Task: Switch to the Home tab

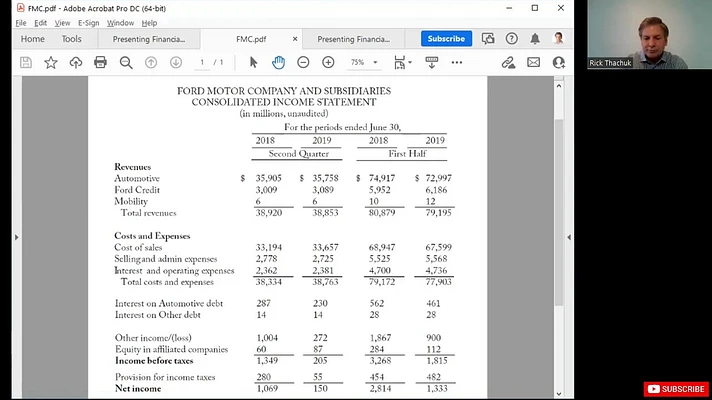Action: [33, 39]
